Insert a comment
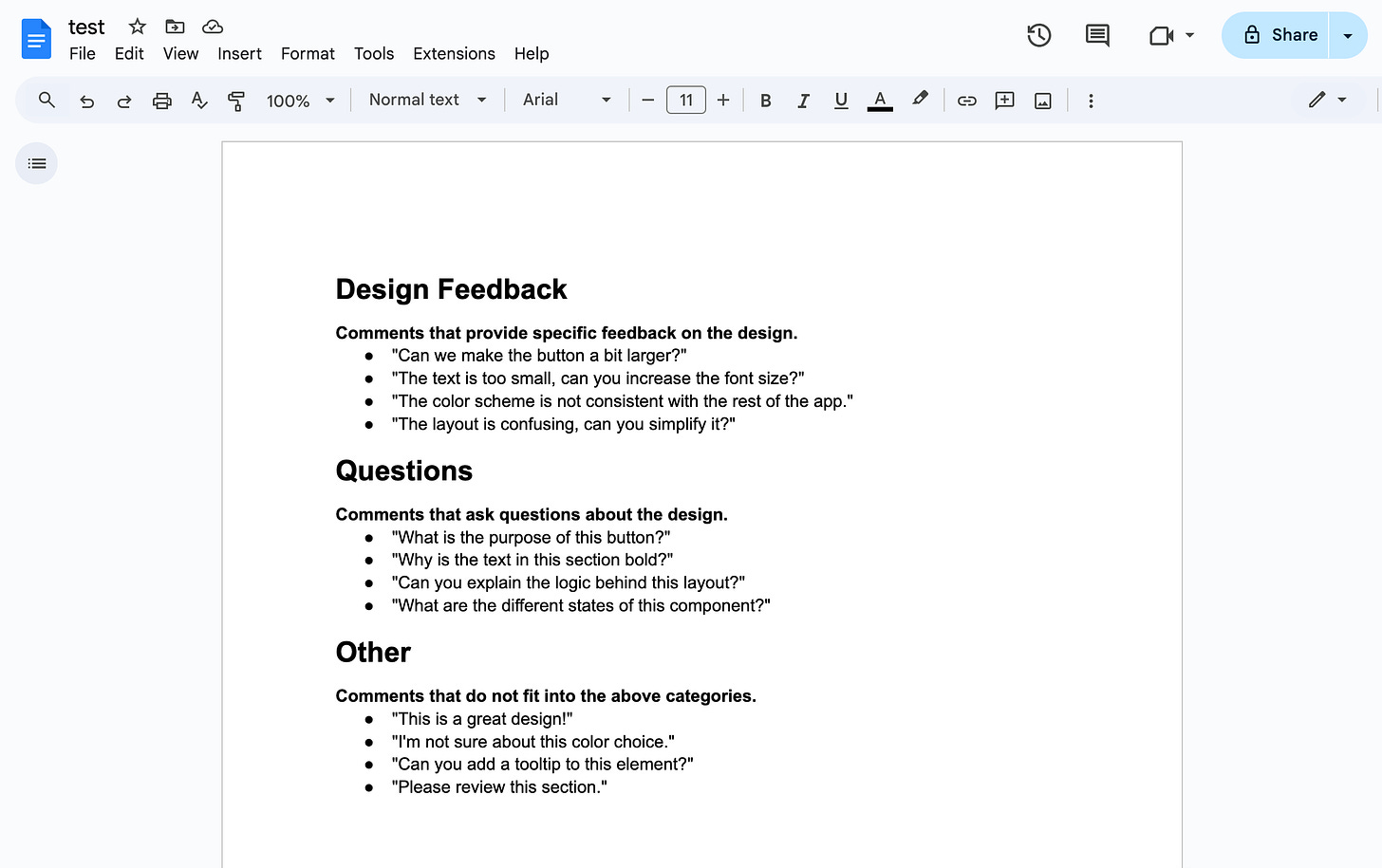1382x868 pixels. 1004,100
